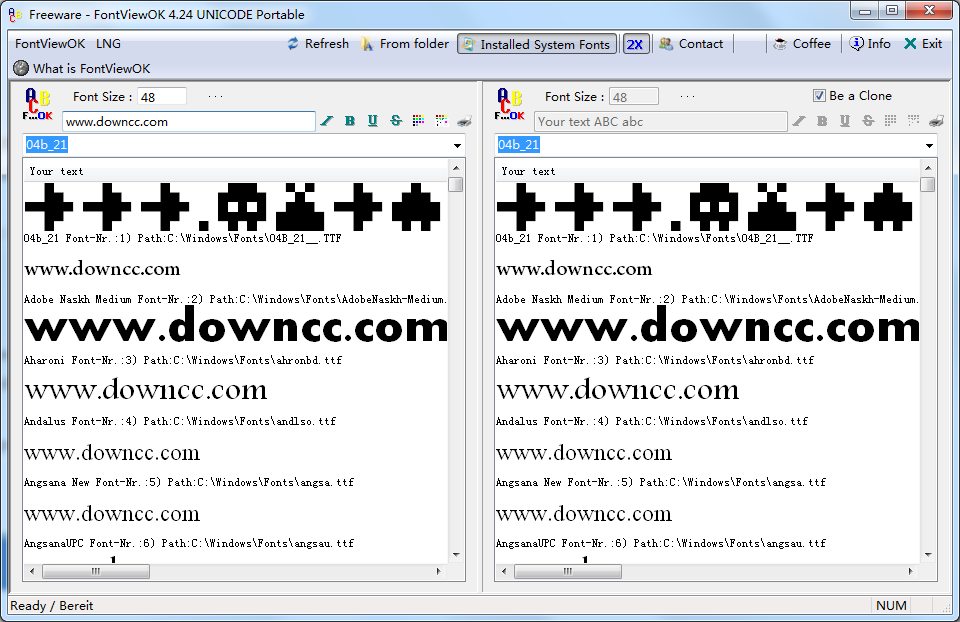The width and height of the screenshot is (960, 622).
Task: Open the What is FontViewOK help item
Action: coord(82,69)
